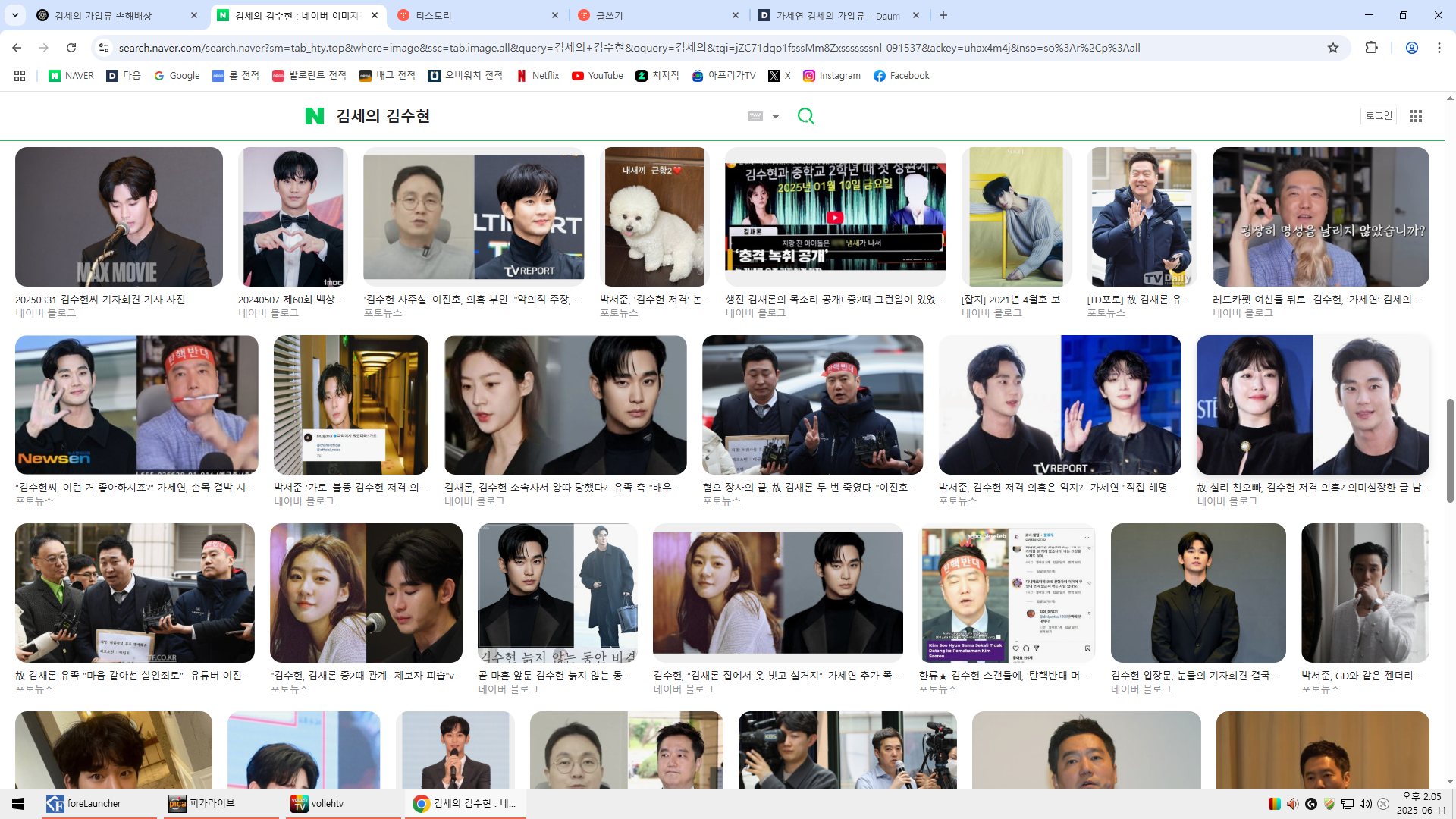Screen dimensions: 1456x819
Task: Click the MAX MOVIE press conference thumbnail
Action: [x=119, y=217]
